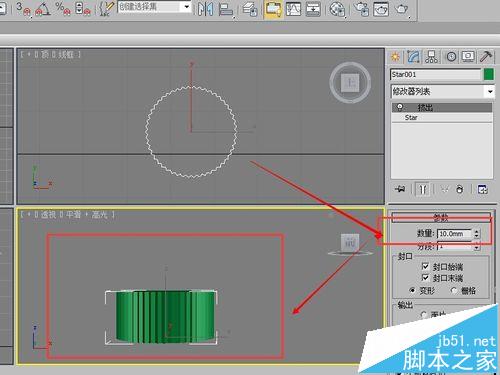Switch to the Hierarchy panel tab
The image size is (500, 375).
432,57
